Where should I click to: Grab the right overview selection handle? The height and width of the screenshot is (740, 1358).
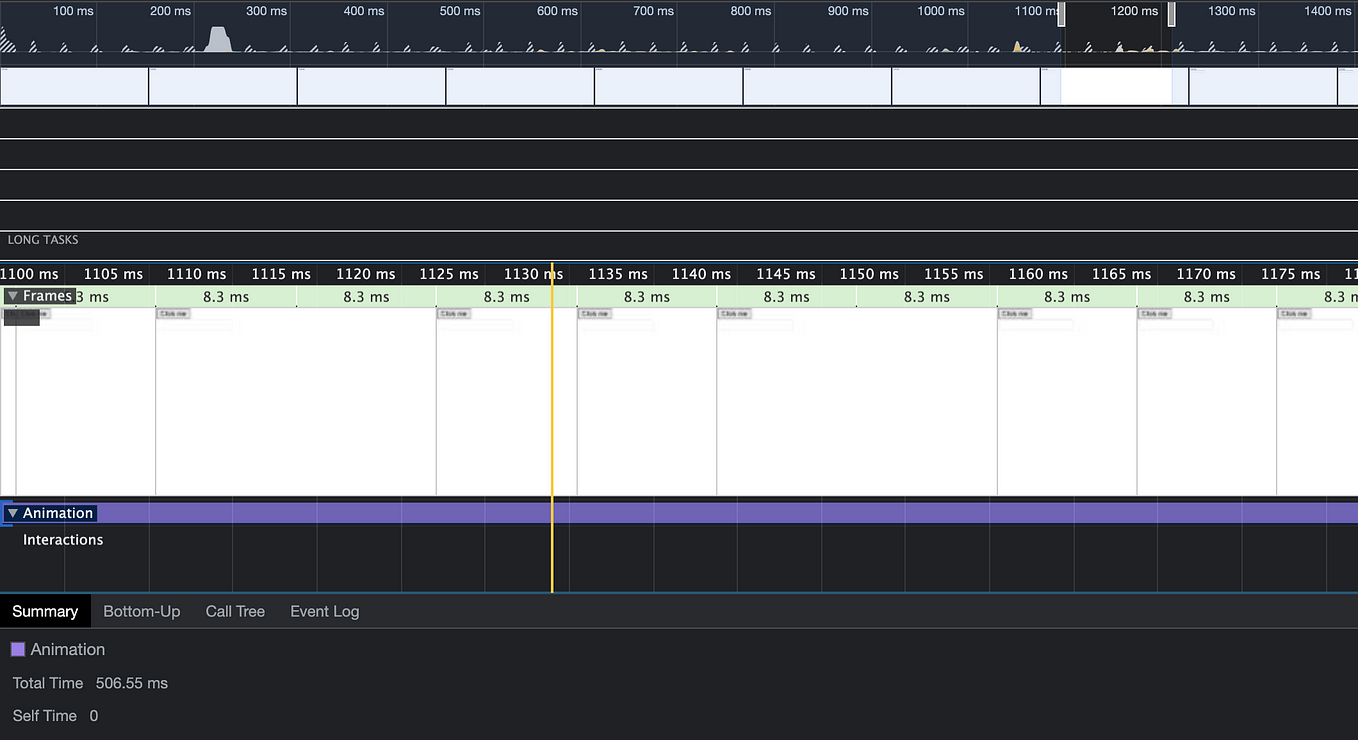[1171, 14]
